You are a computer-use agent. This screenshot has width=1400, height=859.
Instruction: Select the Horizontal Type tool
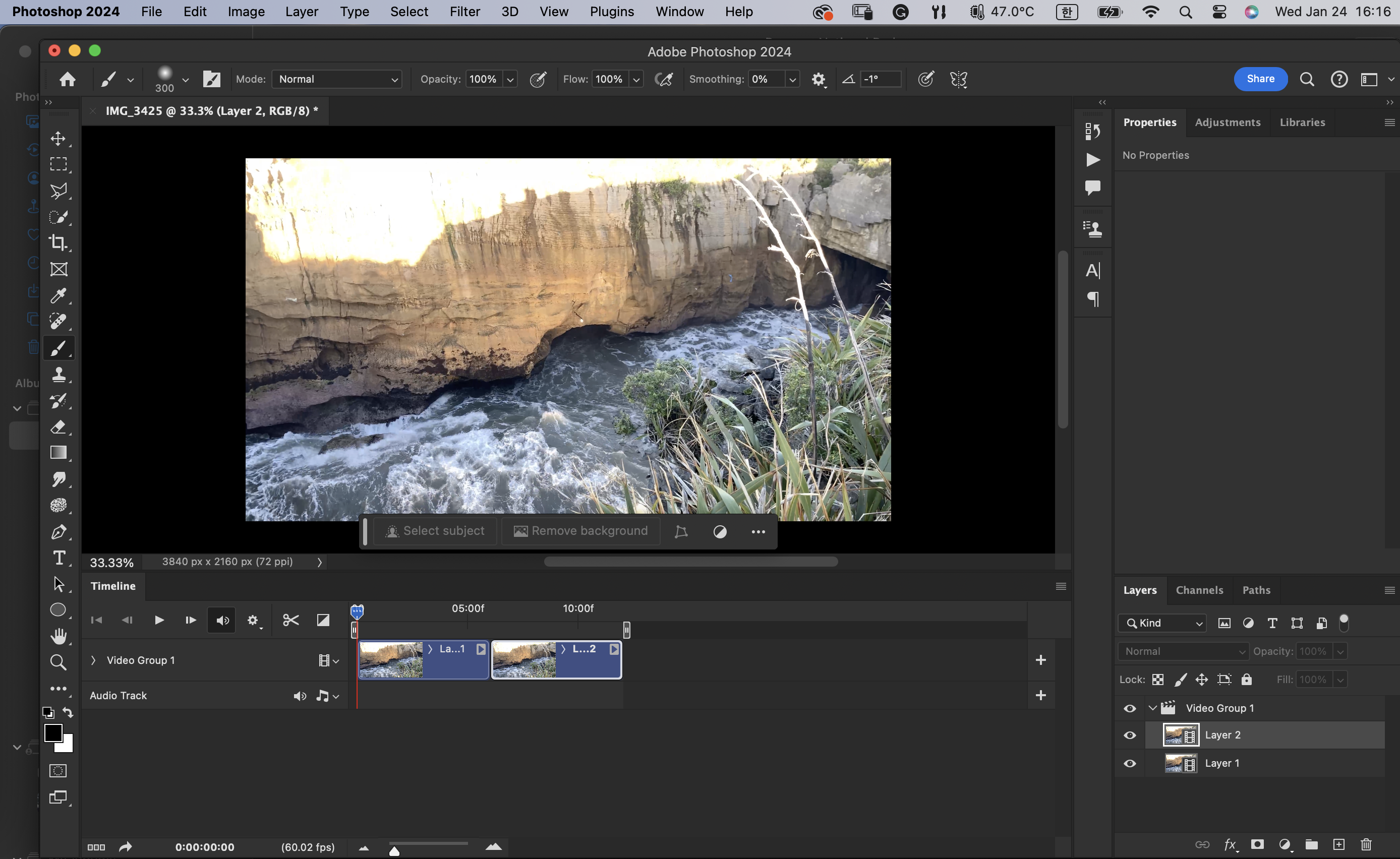59,558
